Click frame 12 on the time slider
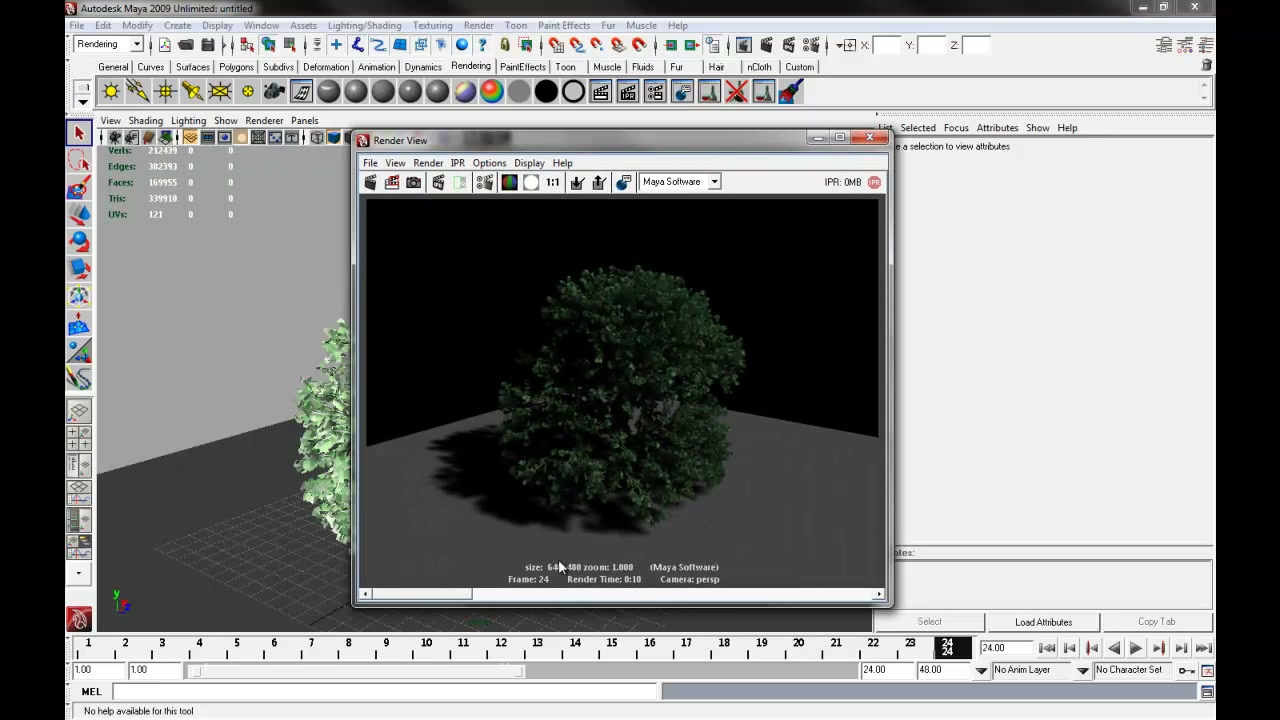 501,648
